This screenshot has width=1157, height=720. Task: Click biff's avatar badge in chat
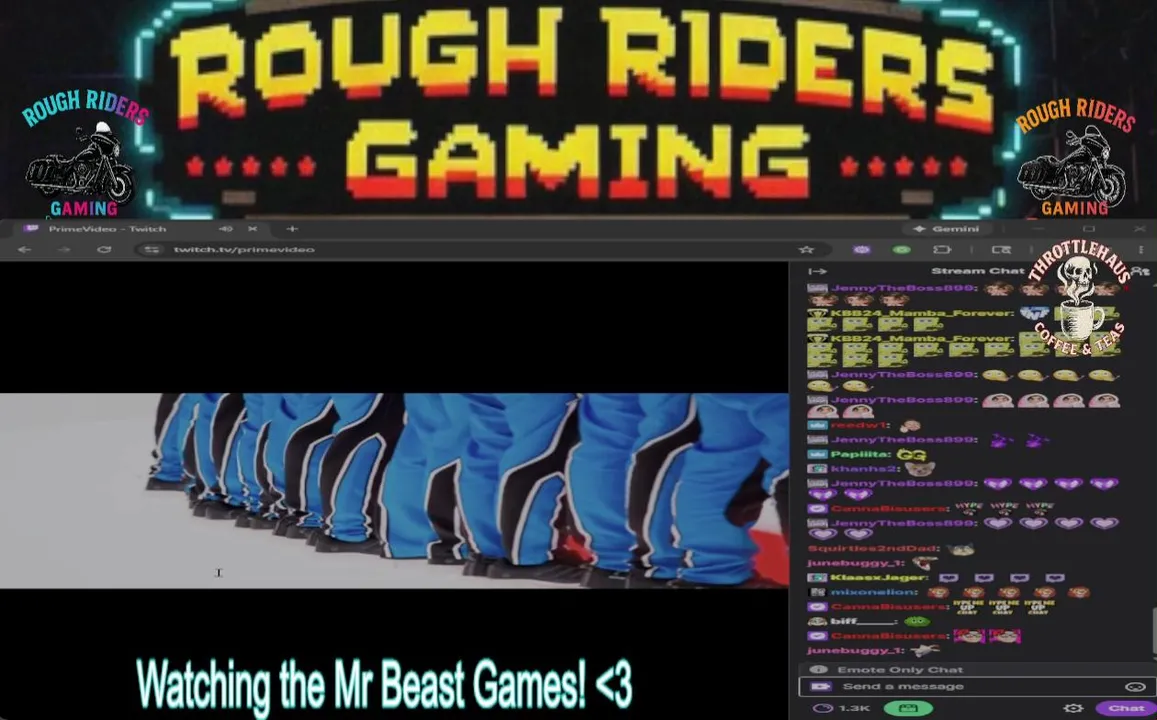point(817,621)
